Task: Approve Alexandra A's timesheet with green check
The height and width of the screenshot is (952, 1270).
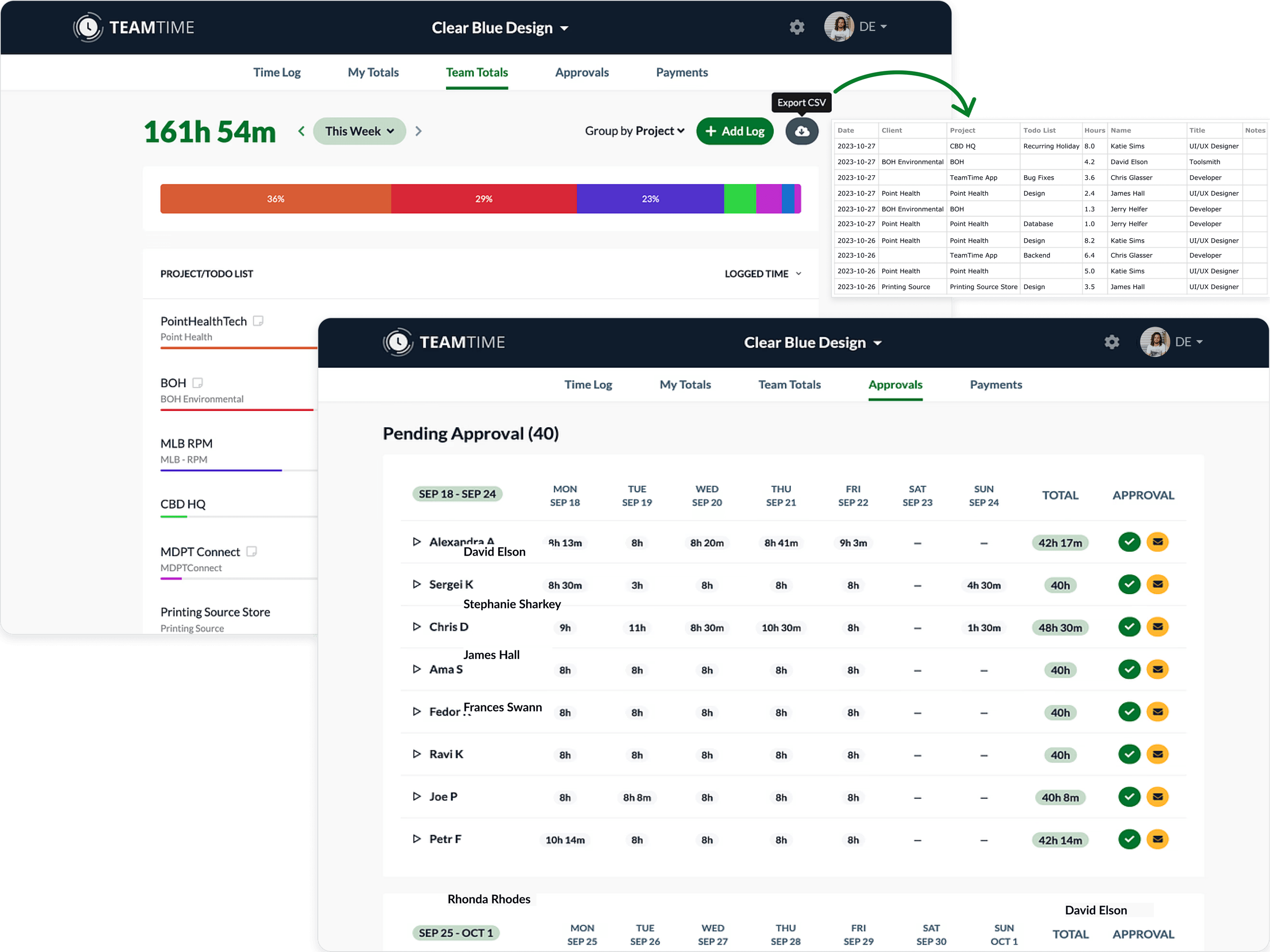Action: point(1129,542)
